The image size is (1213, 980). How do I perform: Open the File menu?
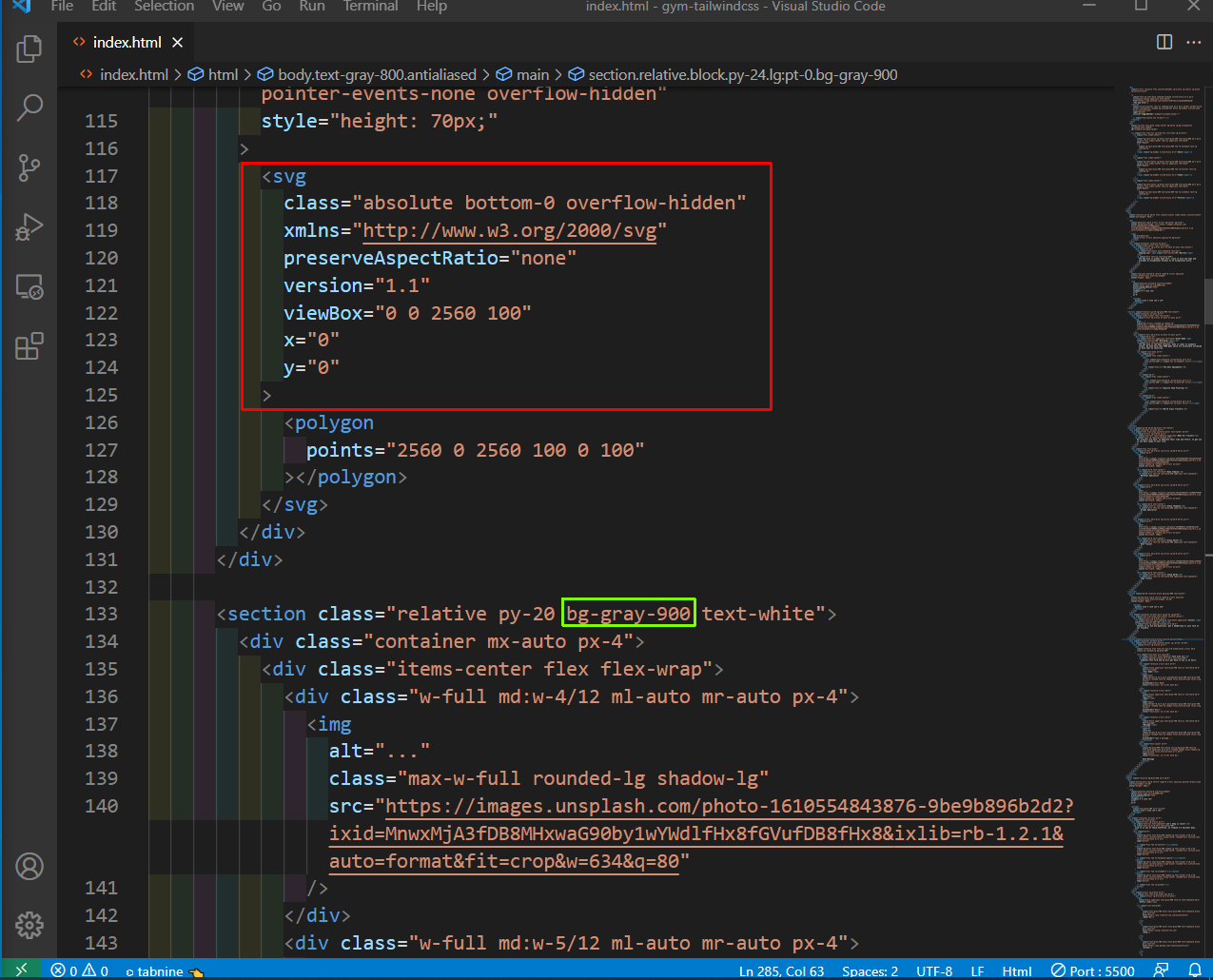click(62, 6)
